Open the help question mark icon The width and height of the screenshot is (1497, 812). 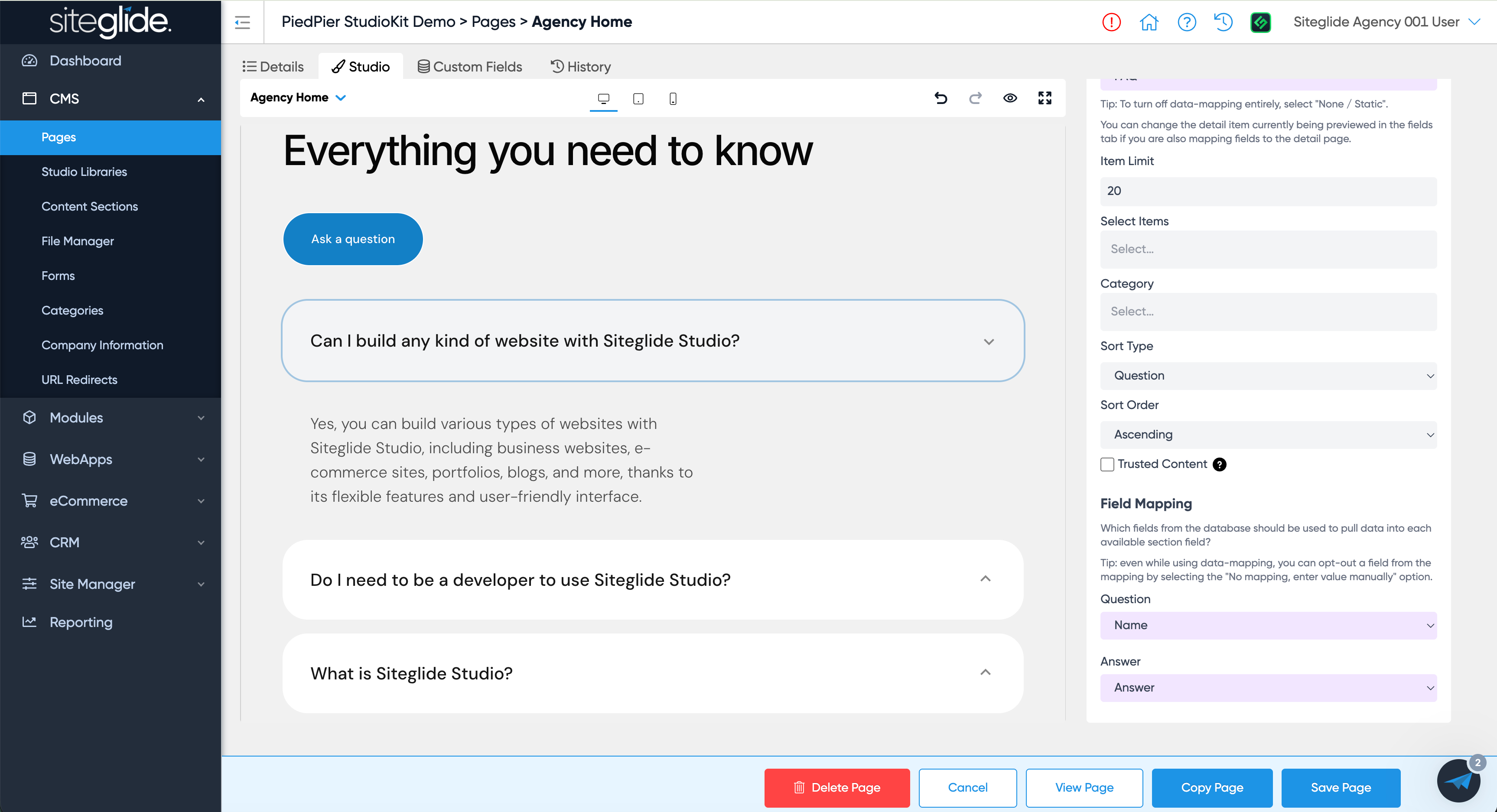click(x=1187, y=22)
